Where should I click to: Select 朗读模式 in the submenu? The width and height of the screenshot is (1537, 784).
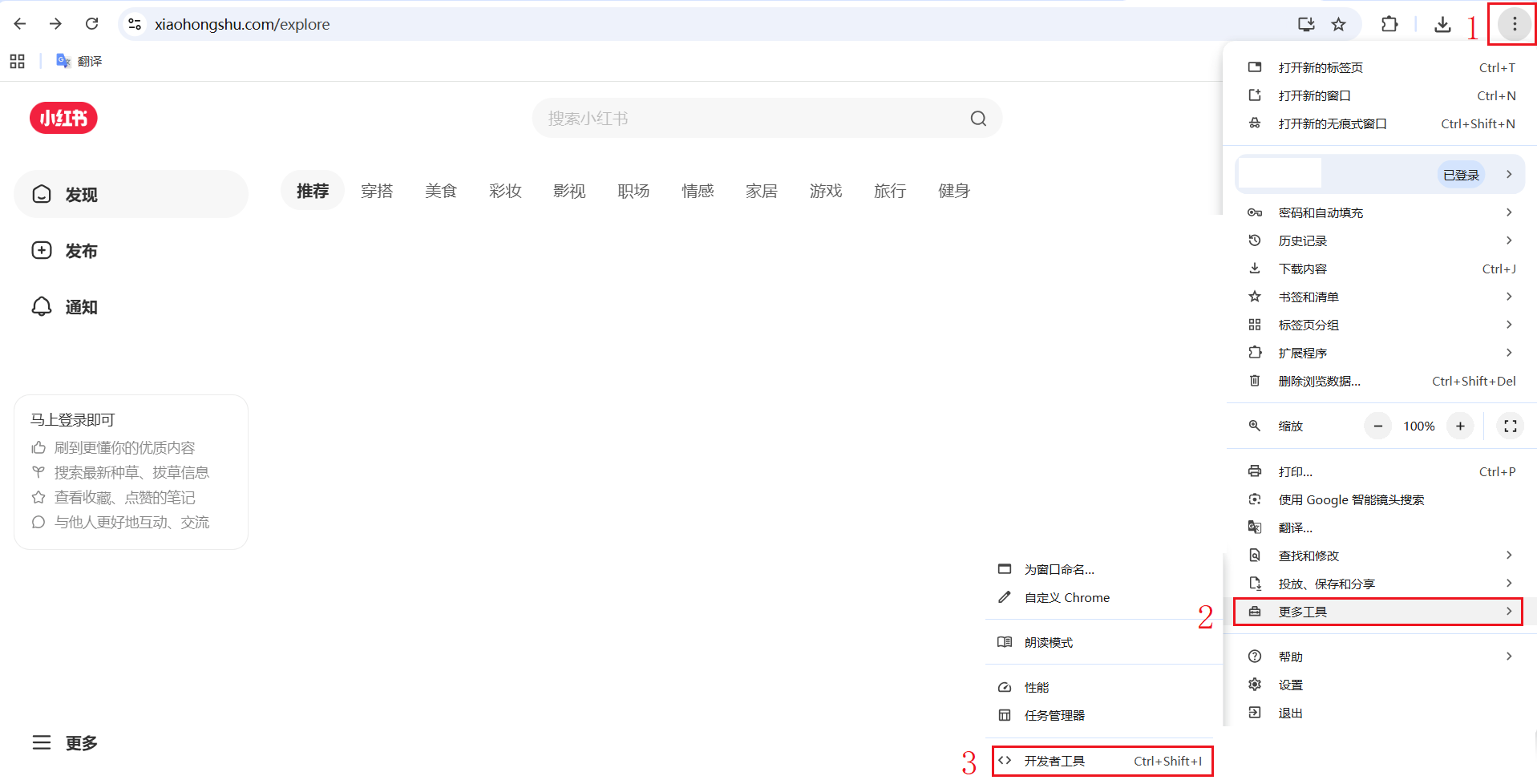pos(1102,642)
